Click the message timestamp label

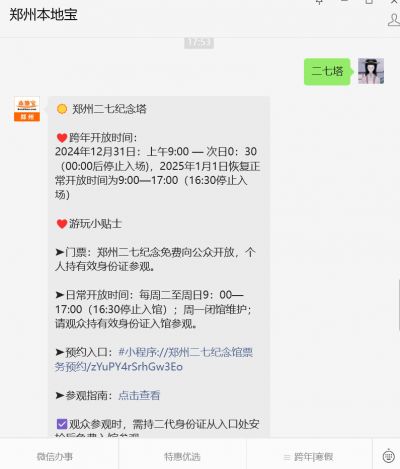click(199, 43)
